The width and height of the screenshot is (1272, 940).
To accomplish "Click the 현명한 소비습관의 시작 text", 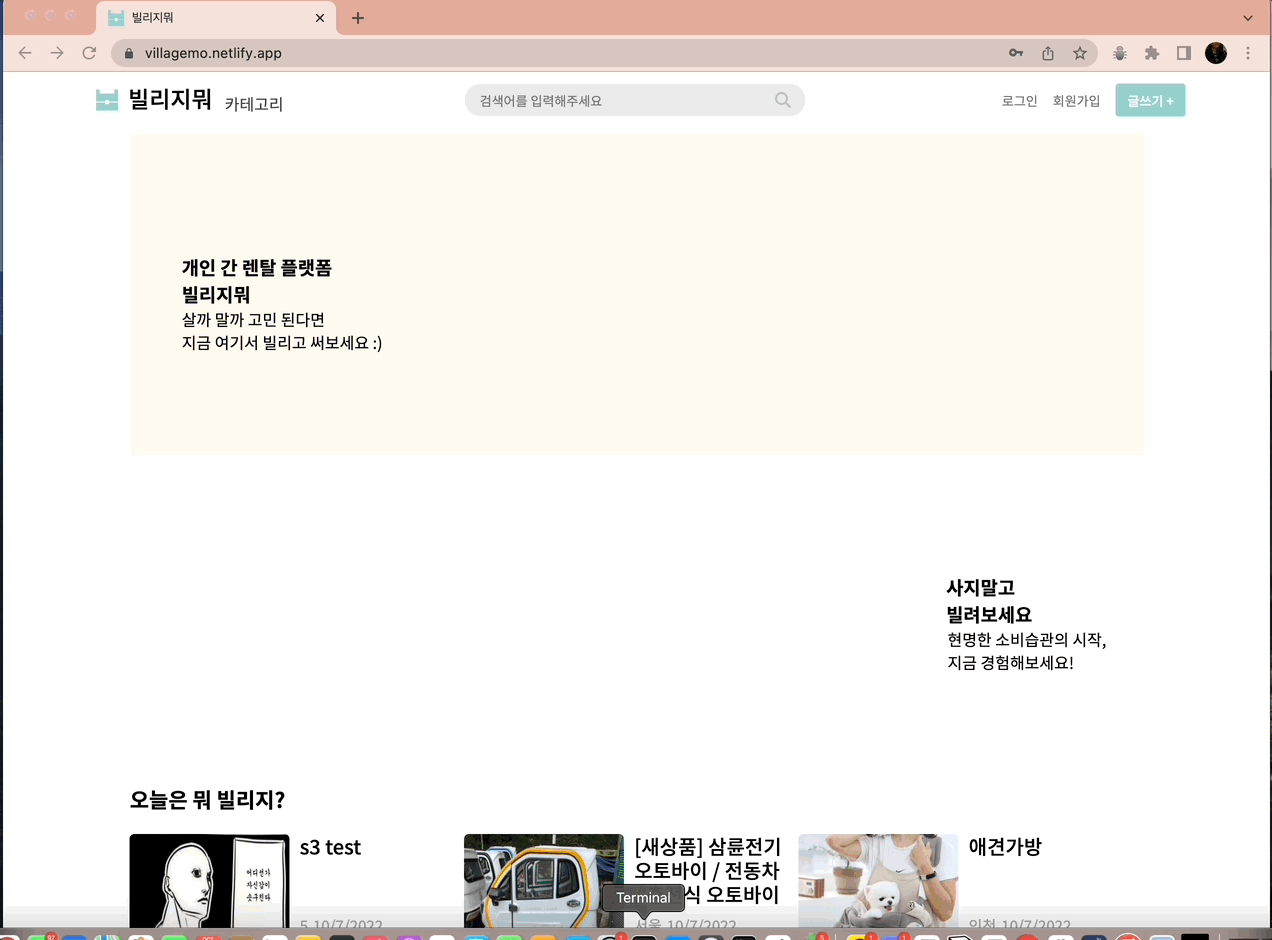I will [x=1027, y=639].
